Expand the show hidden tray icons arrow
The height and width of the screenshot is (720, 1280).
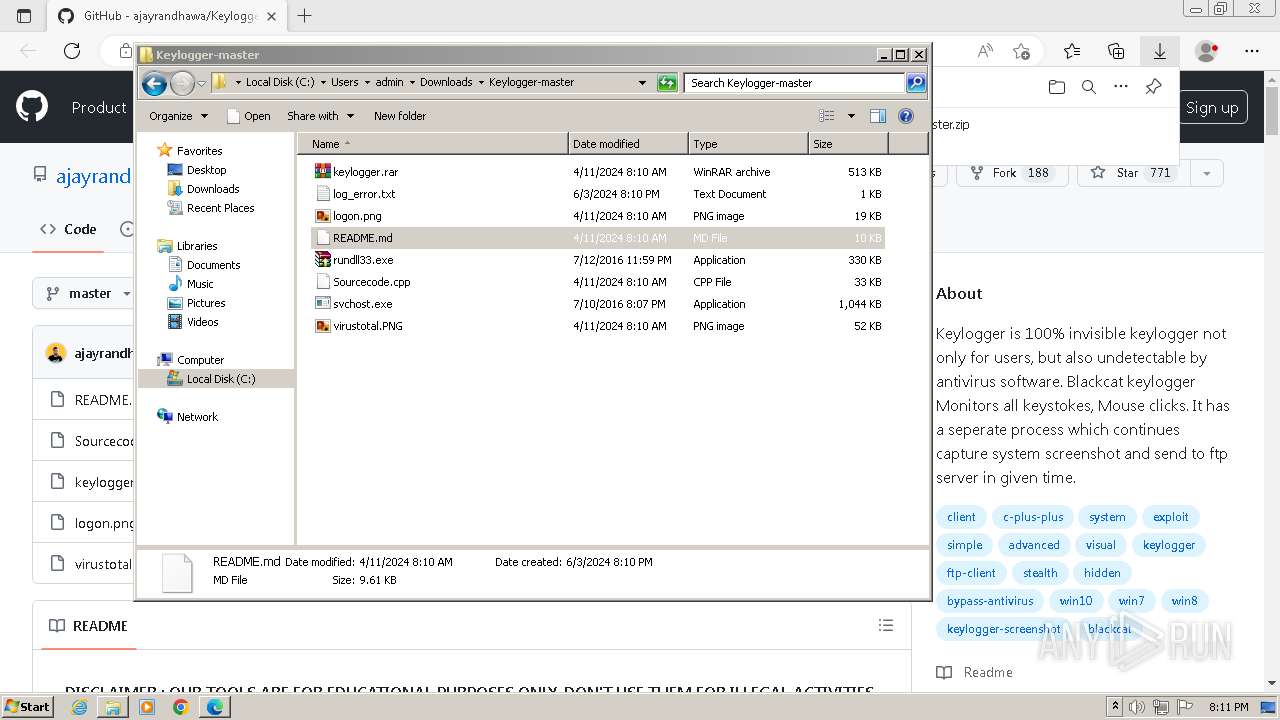coord(1117,707)
